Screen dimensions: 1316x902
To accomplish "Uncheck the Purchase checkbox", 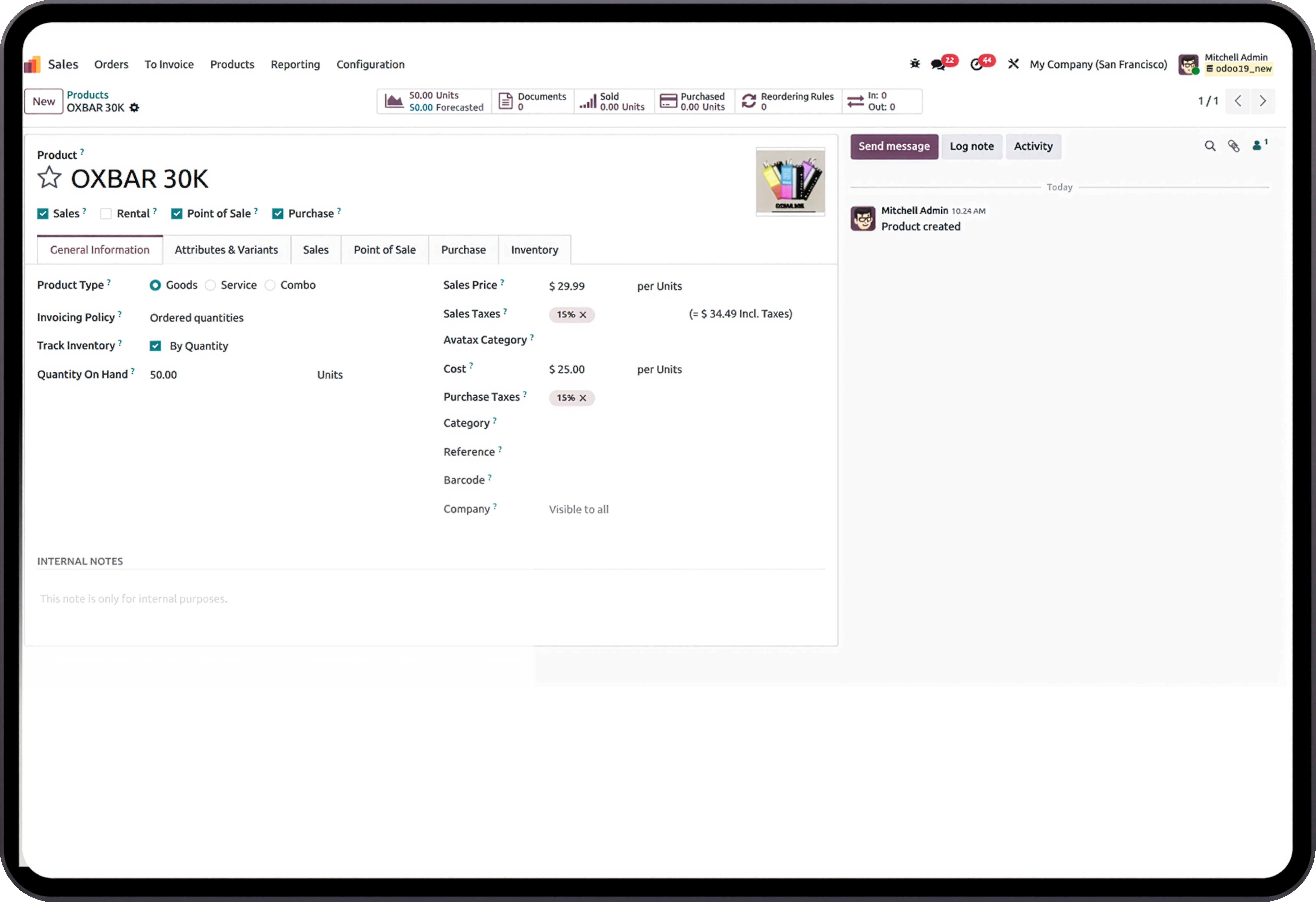I will click(277, 213).
